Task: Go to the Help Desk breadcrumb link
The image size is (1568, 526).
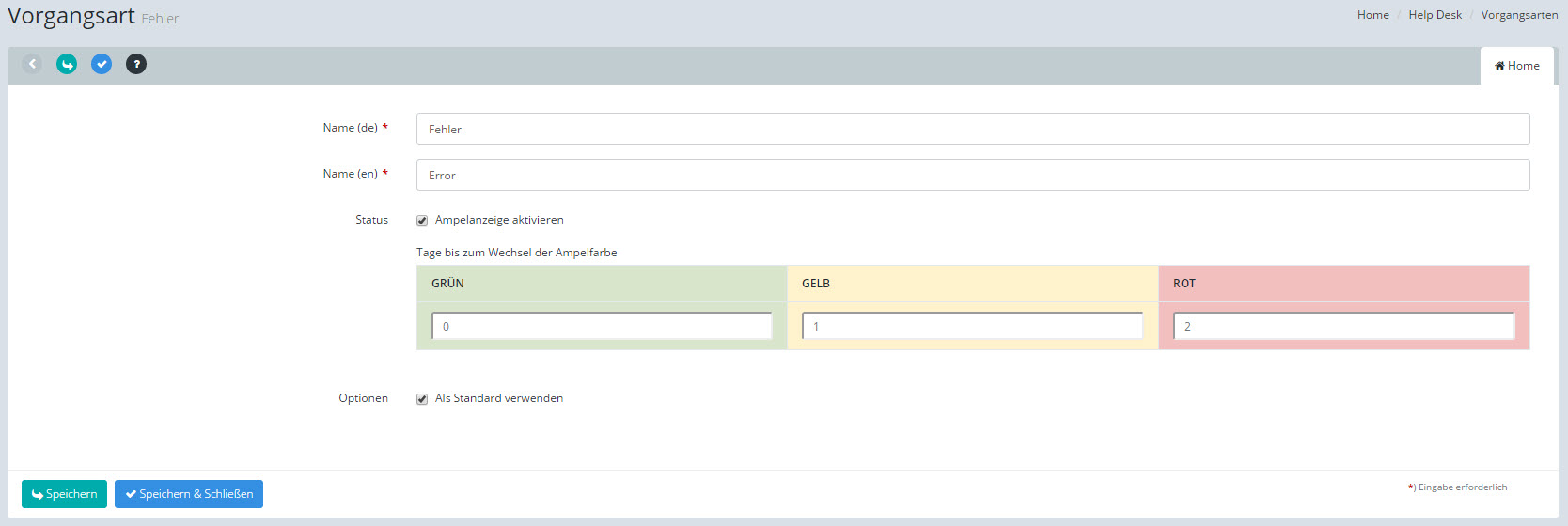Action: point(1435,15)
